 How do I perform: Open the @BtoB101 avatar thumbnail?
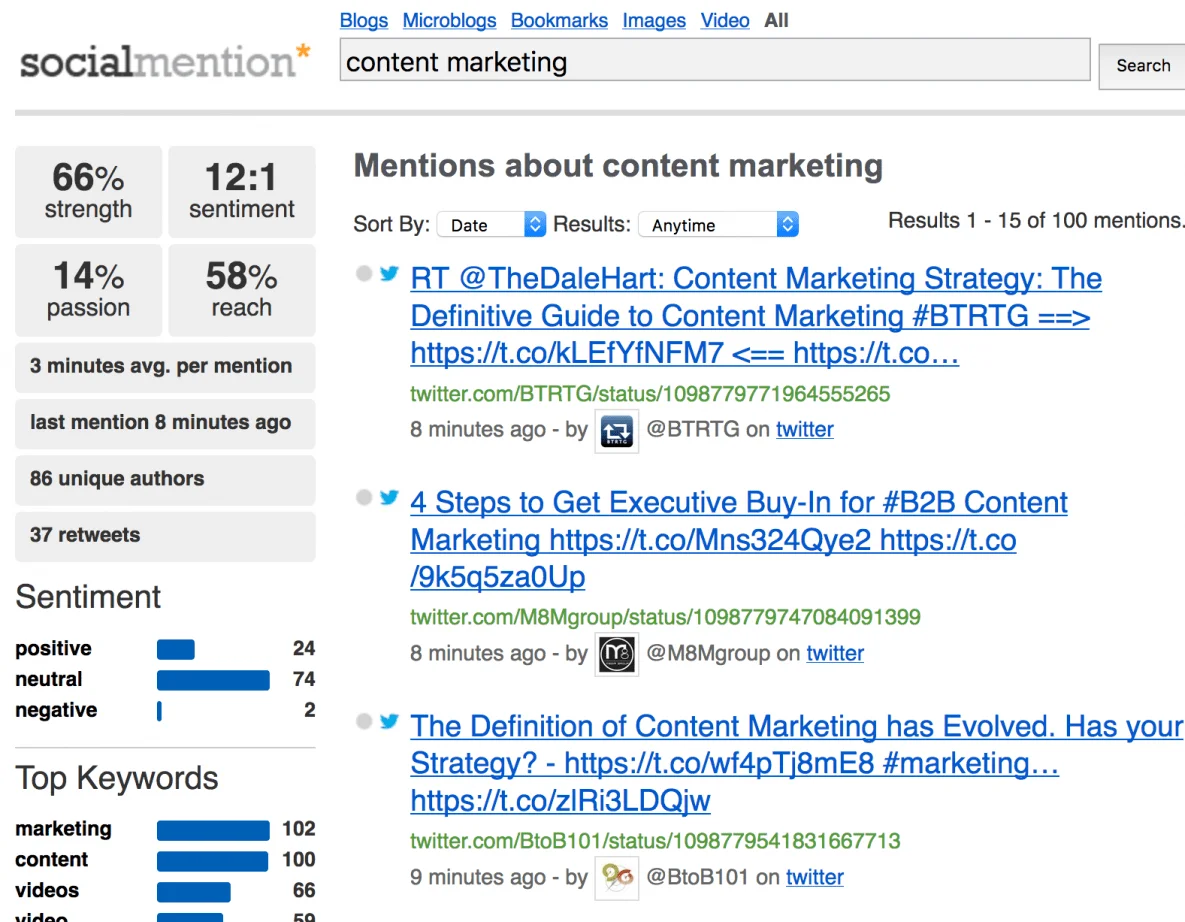(x=617, y=878)
